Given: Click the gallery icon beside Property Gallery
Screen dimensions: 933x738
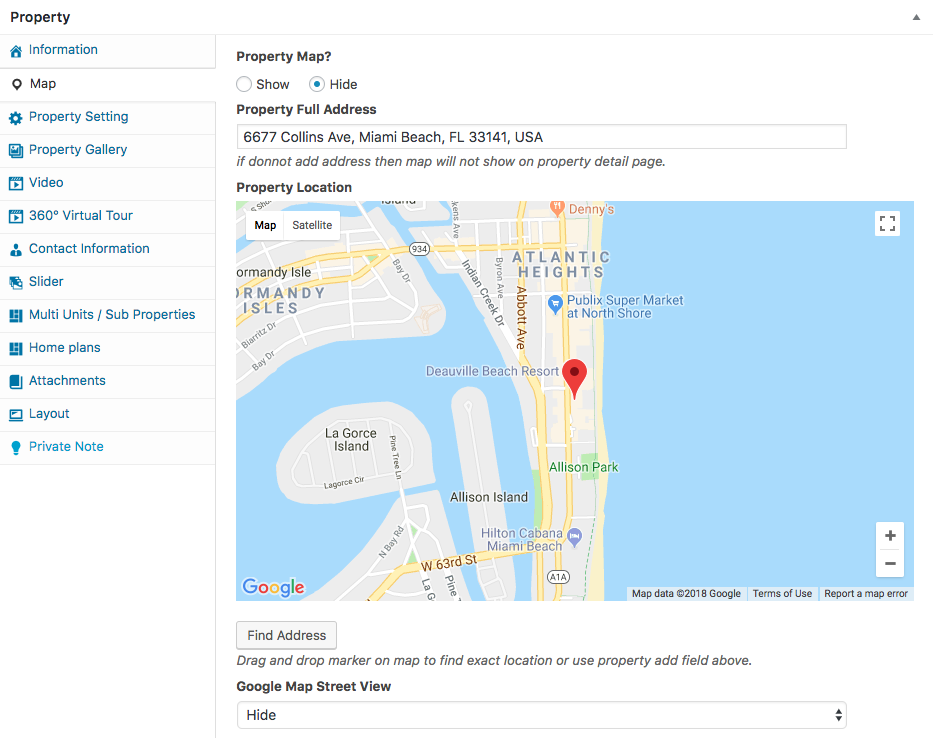Looking at the screenshot, I should click(16, 151).
